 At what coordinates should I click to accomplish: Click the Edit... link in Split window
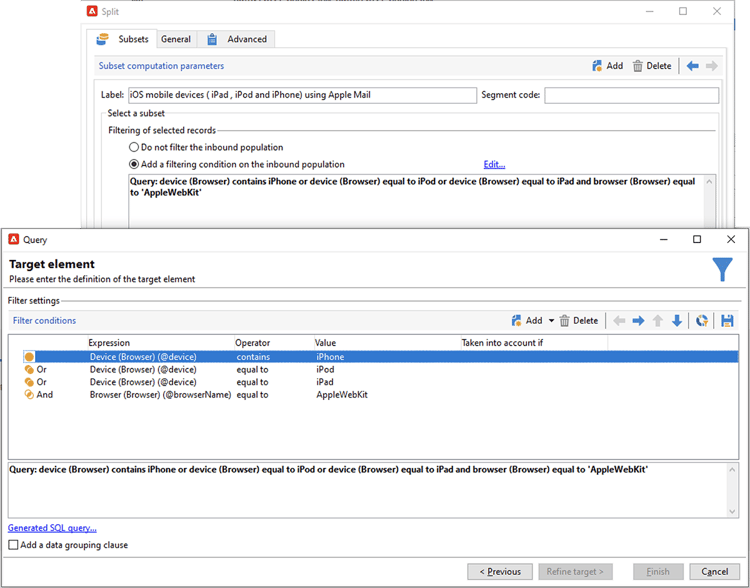click(x=494, y=164)
